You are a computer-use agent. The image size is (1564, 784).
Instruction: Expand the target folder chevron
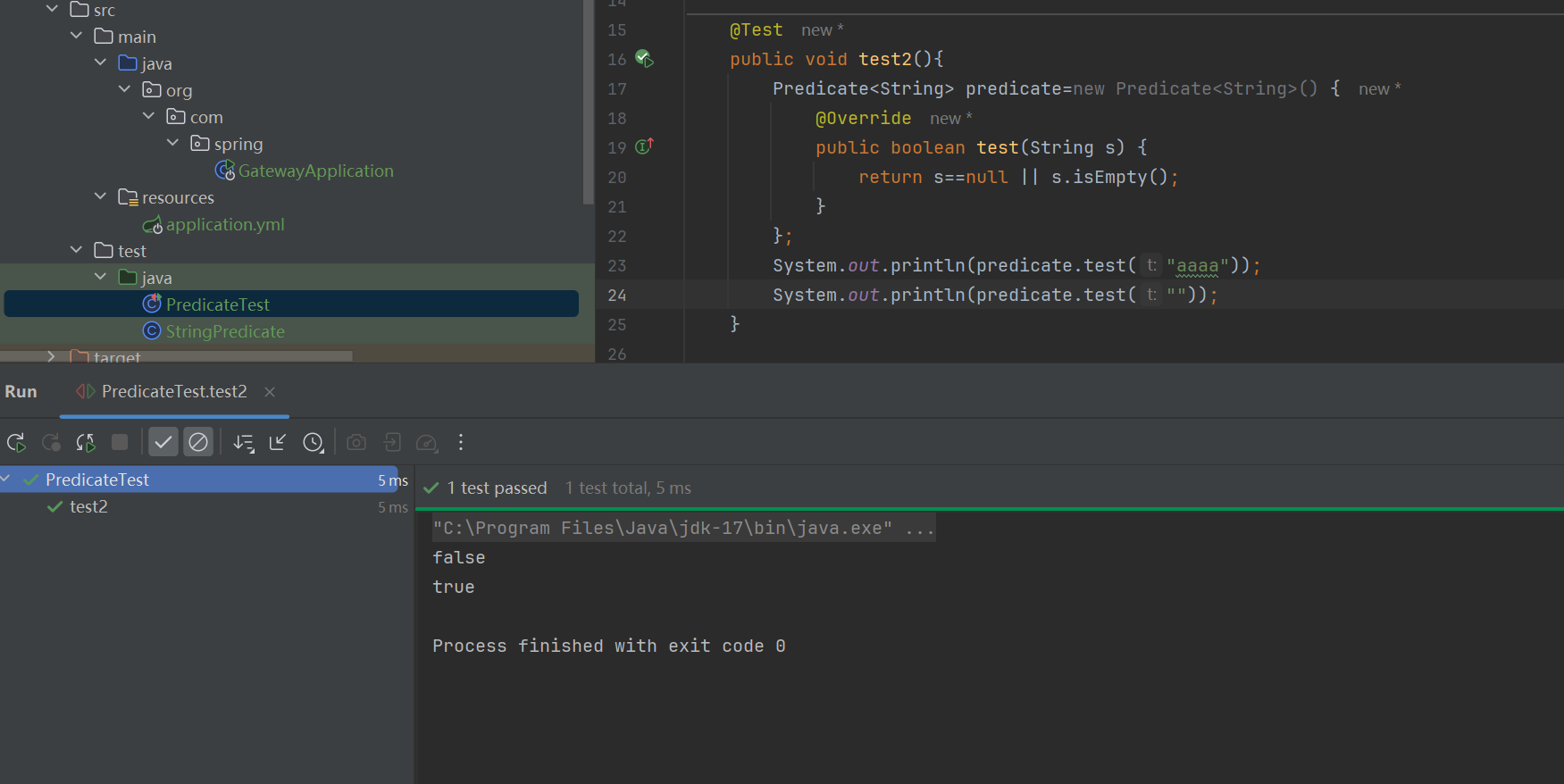[52, 356]
